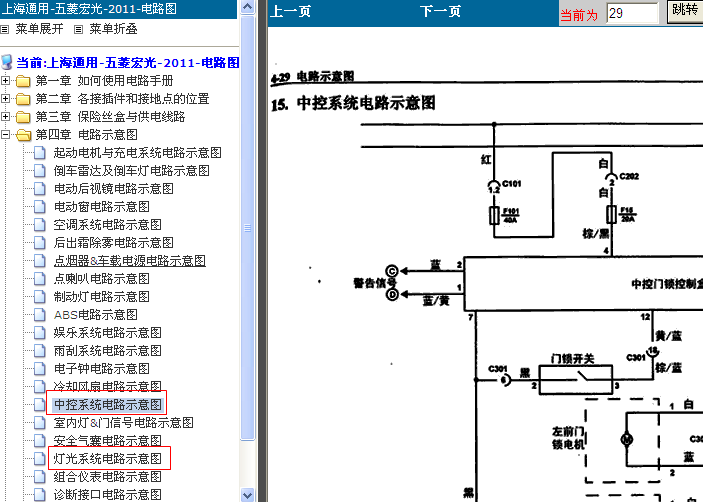Click document icon of 制动灯电路示意图
Viewport: 703px width, 502px height.
coord(40,296)
